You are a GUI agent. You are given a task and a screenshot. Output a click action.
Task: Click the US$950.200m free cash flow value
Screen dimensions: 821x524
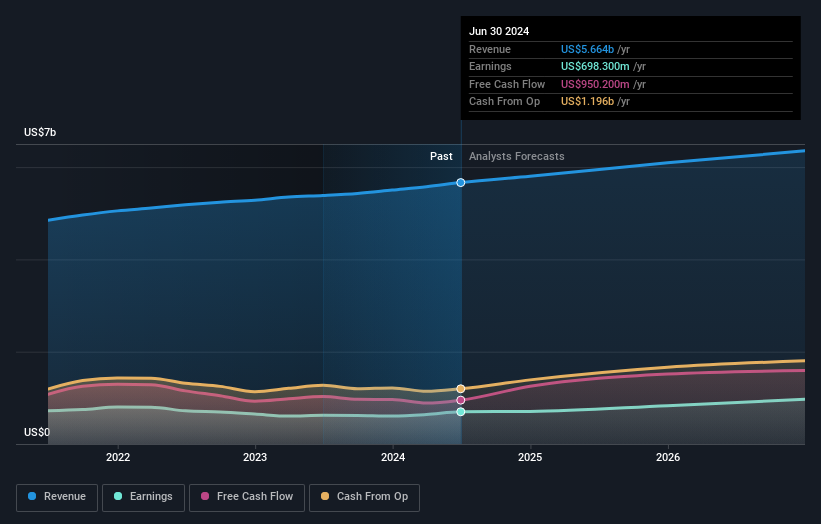click(595, 84)
